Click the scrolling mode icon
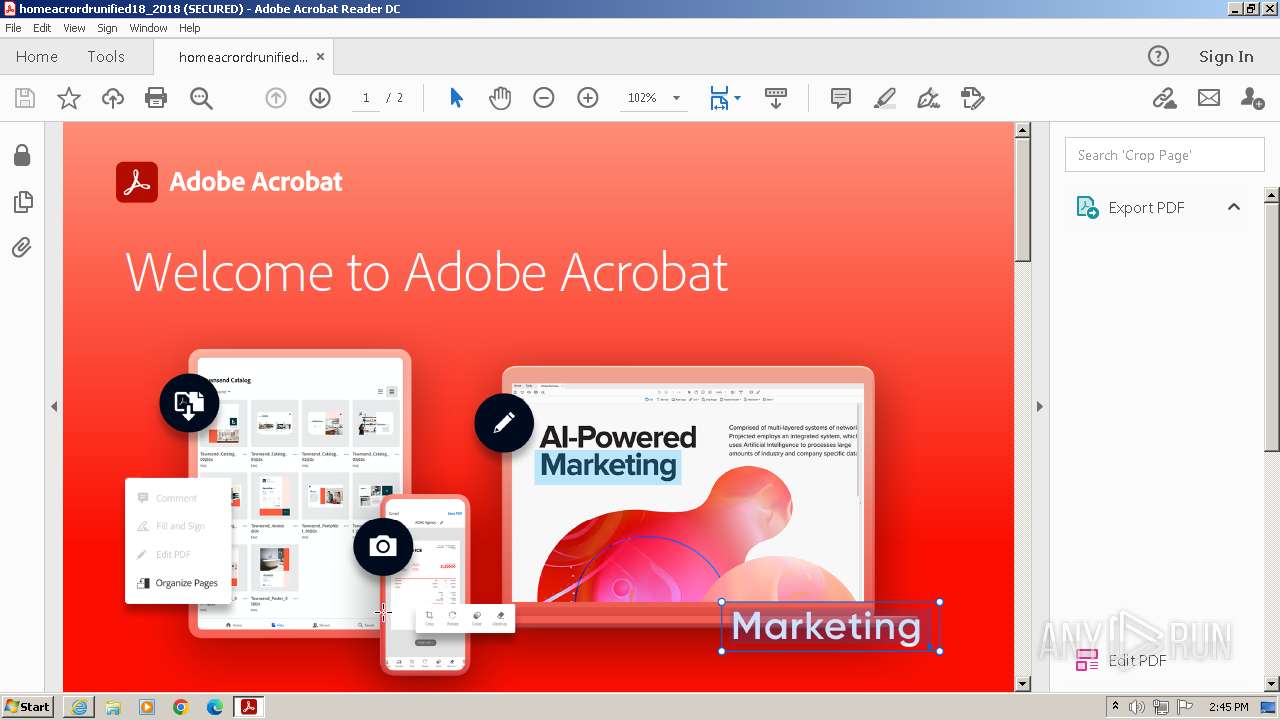Image resolution: width=1280 pixels, height=720 pixels. point(776,98)
